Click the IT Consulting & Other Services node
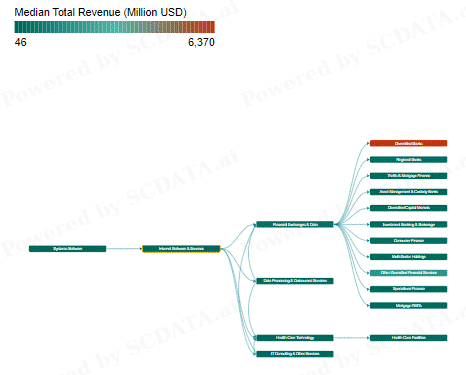 295,354
